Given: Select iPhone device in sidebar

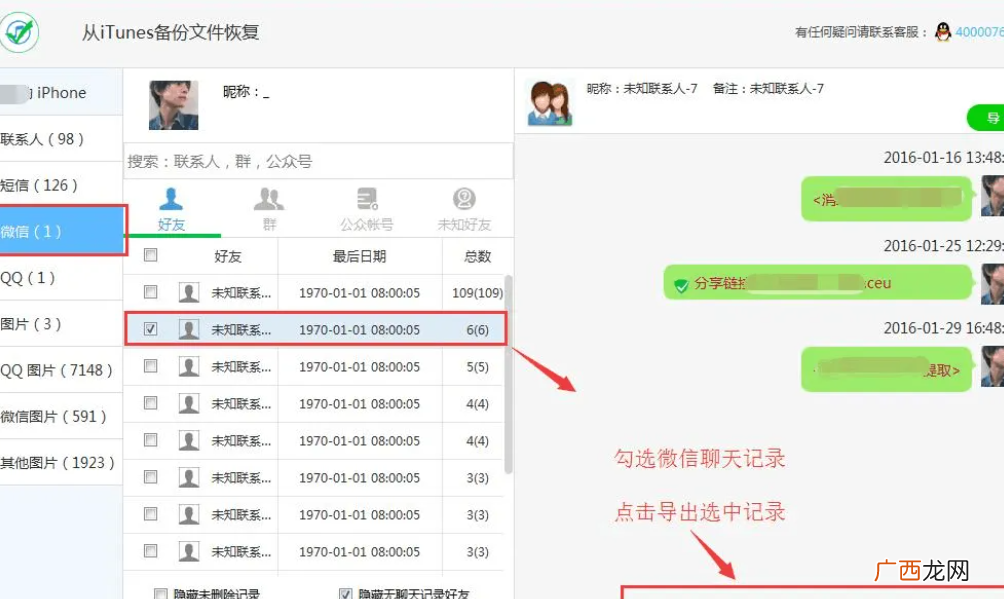Looking at the screenshot, I should pyautogui.click(x=61, y=93).
